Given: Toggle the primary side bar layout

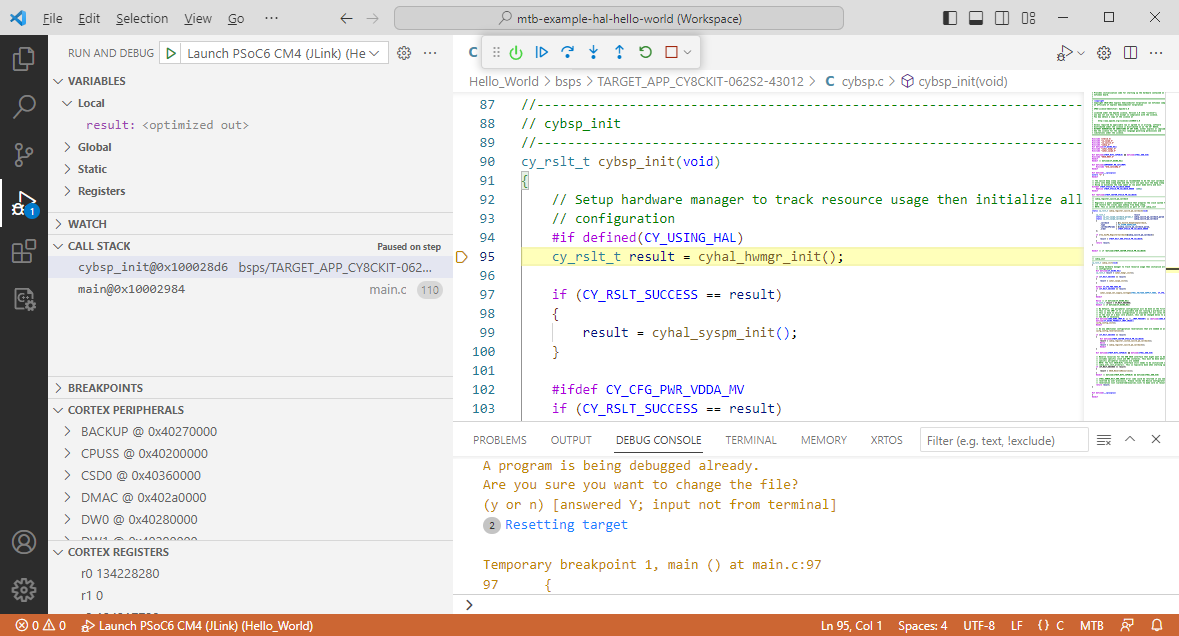Looking at the screenshot, I should (x=950, y=18).
